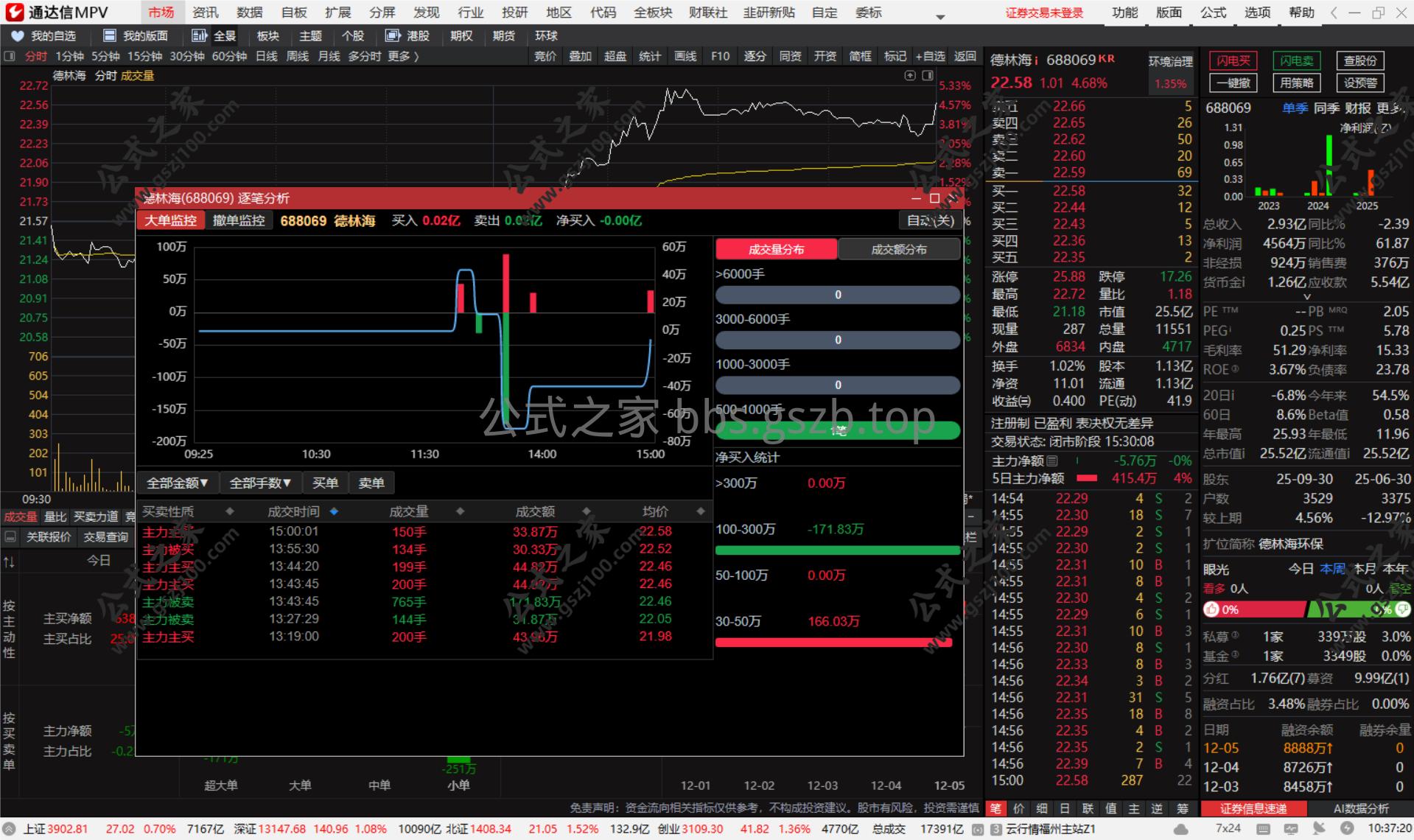
Task: Open the 全部金额 dropdown
Action: pos(178,483)
